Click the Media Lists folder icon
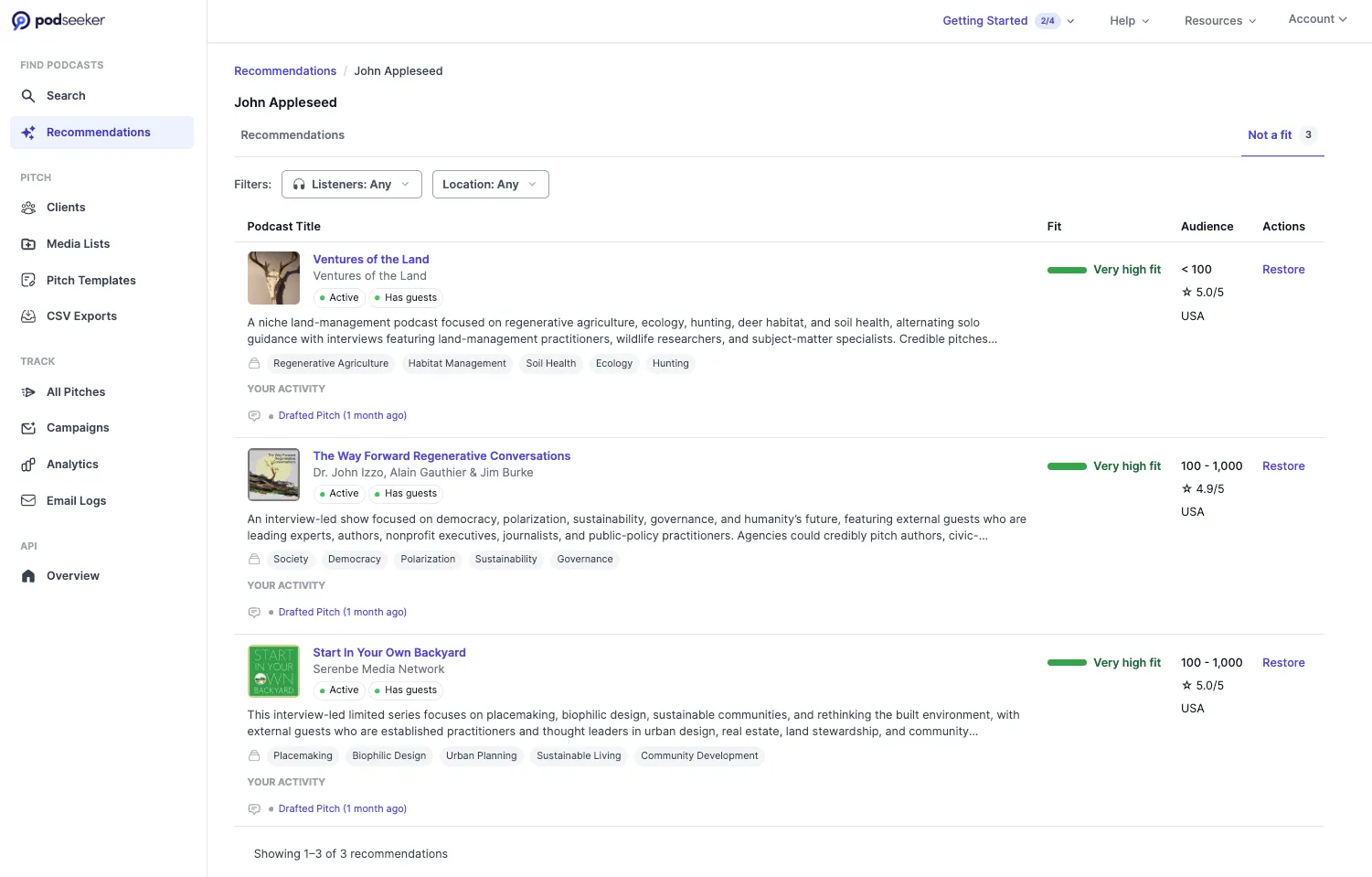The width and height of the screenshot is (1372, 877). 28,244
